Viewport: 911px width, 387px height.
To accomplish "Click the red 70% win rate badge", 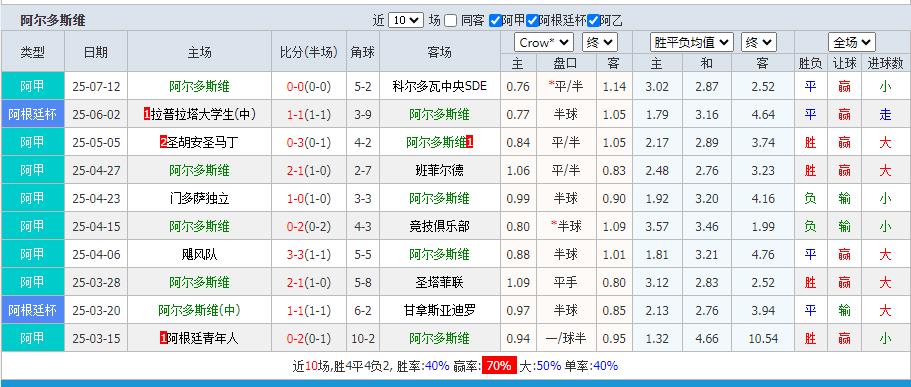I will 499,366.
